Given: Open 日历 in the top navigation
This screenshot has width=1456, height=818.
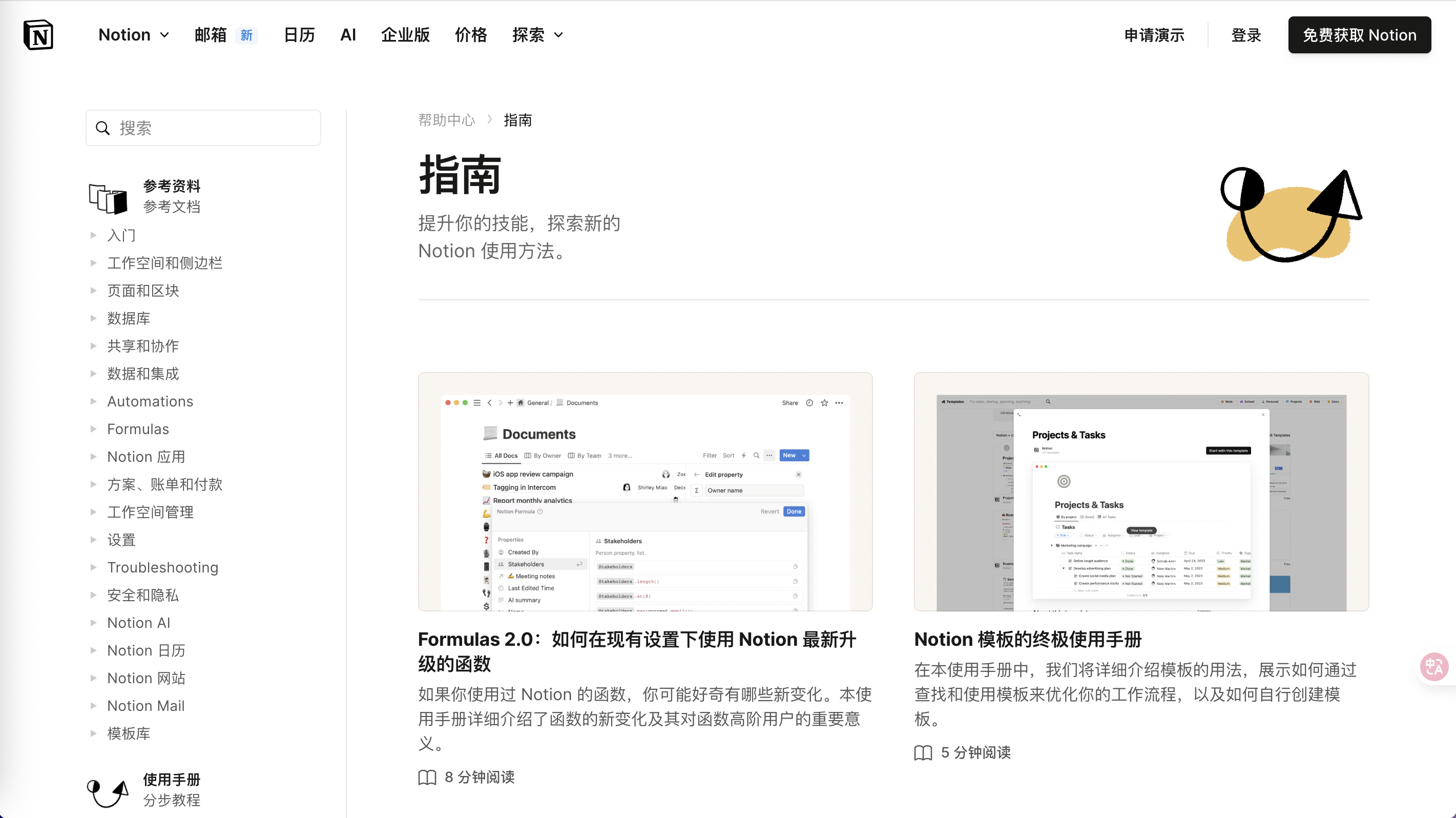Looking at the screenshot, I should tap(299, 35).
